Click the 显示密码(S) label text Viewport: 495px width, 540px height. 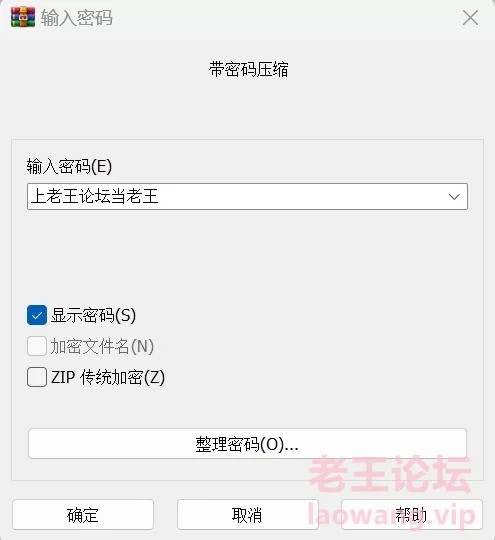tap(93, 315)
